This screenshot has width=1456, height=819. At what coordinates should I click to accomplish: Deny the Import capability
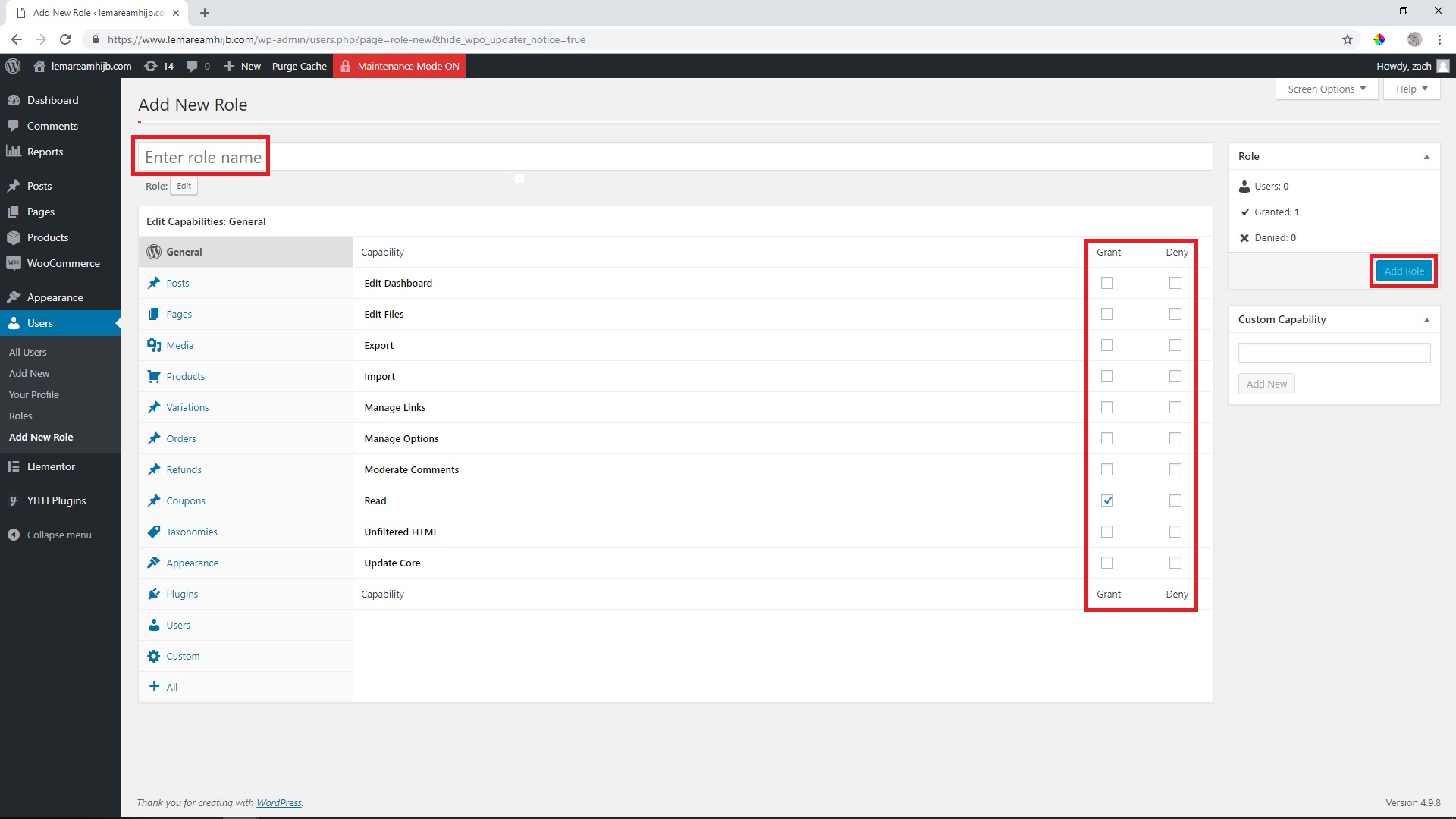(1175, 376)
